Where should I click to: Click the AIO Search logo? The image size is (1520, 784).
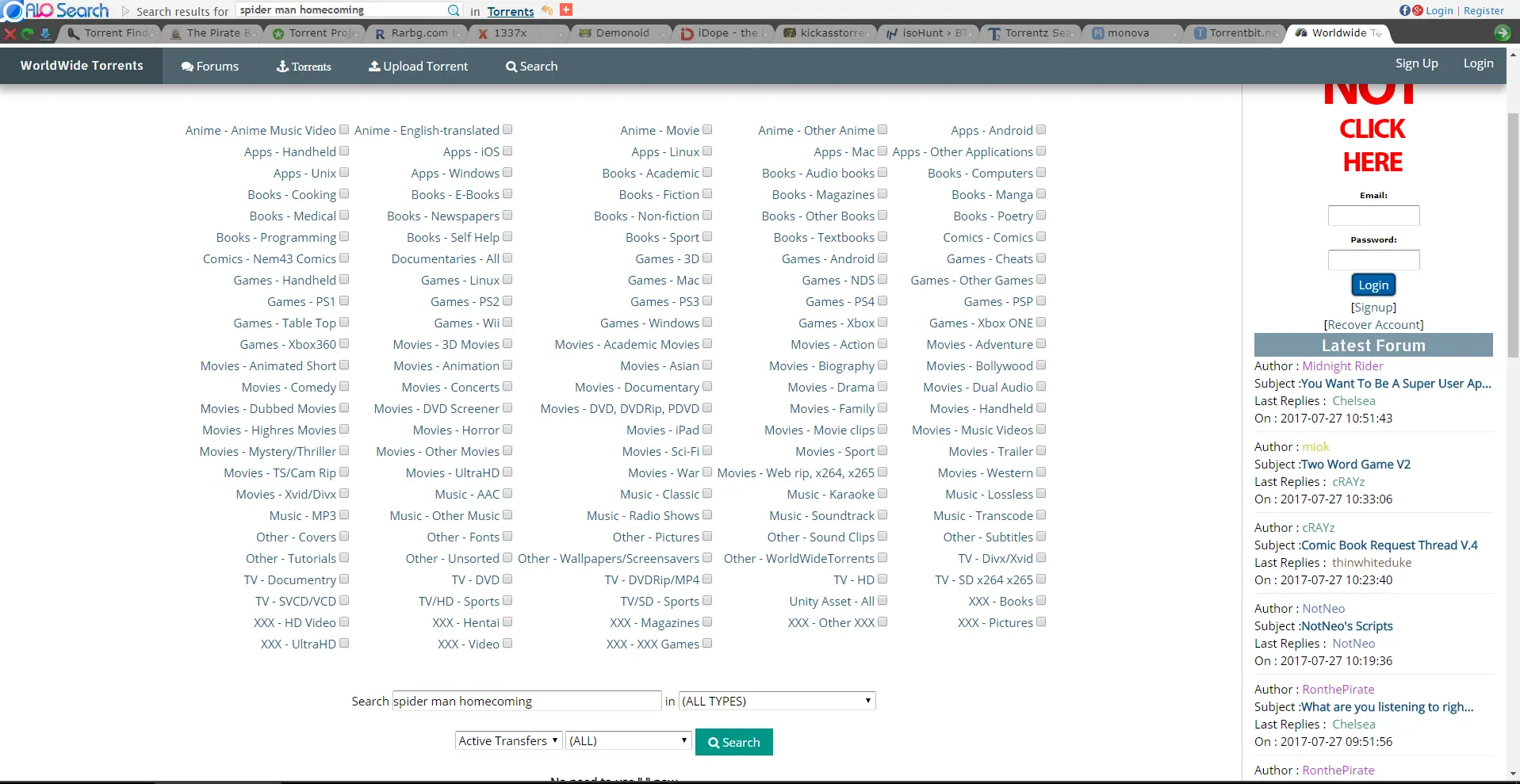click(56, 10)
